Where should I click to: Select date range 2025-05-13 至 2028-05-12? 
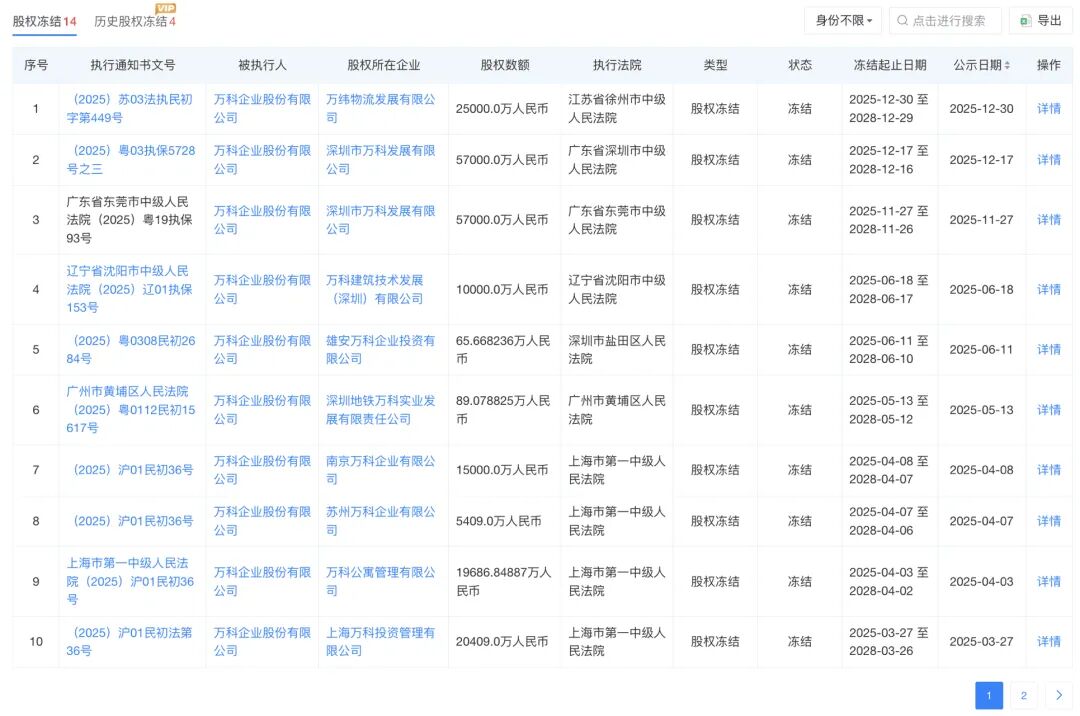(x=889, y=410)
